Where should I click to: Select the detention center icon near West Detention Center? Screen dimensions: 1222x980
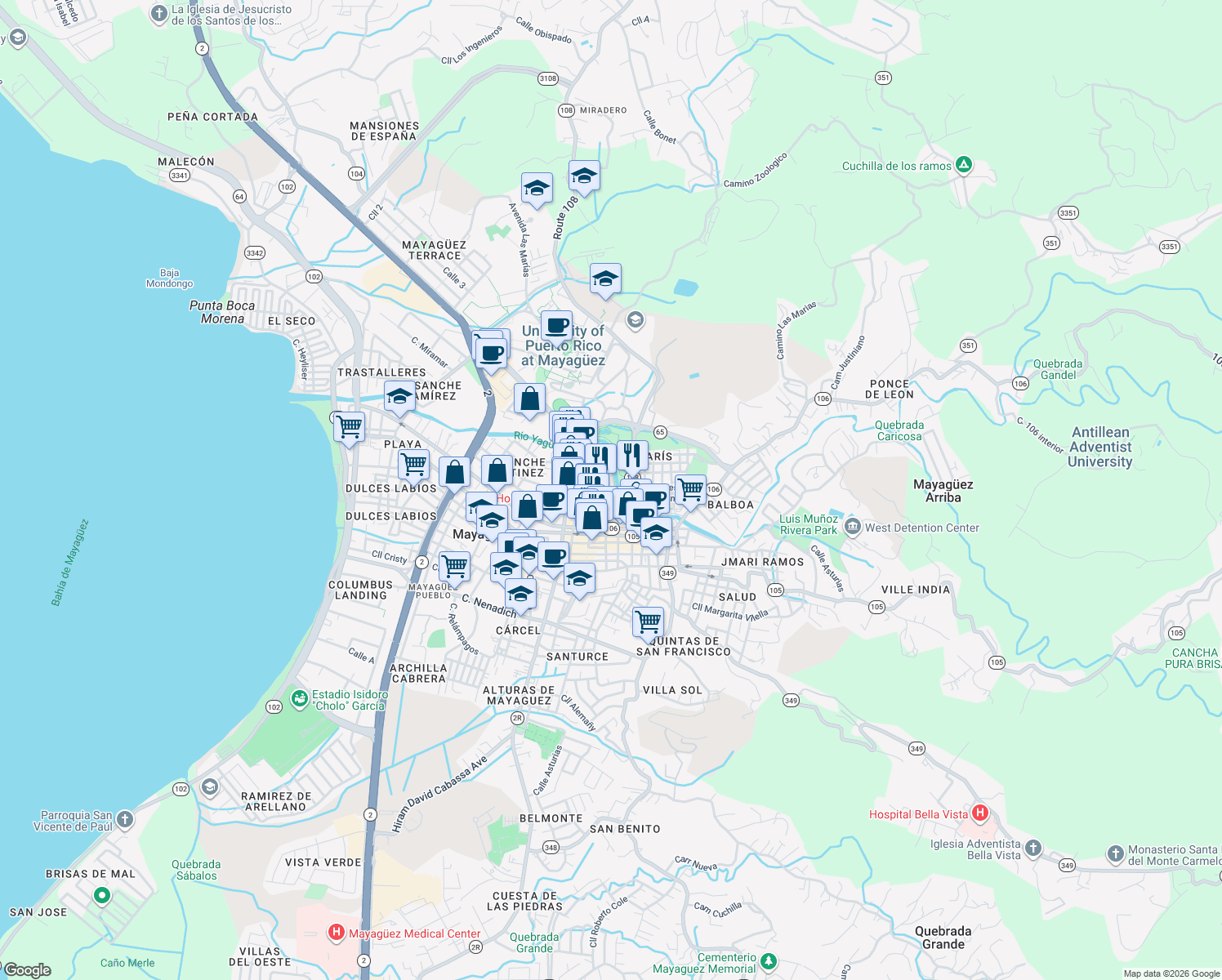(x=852, y=528)
